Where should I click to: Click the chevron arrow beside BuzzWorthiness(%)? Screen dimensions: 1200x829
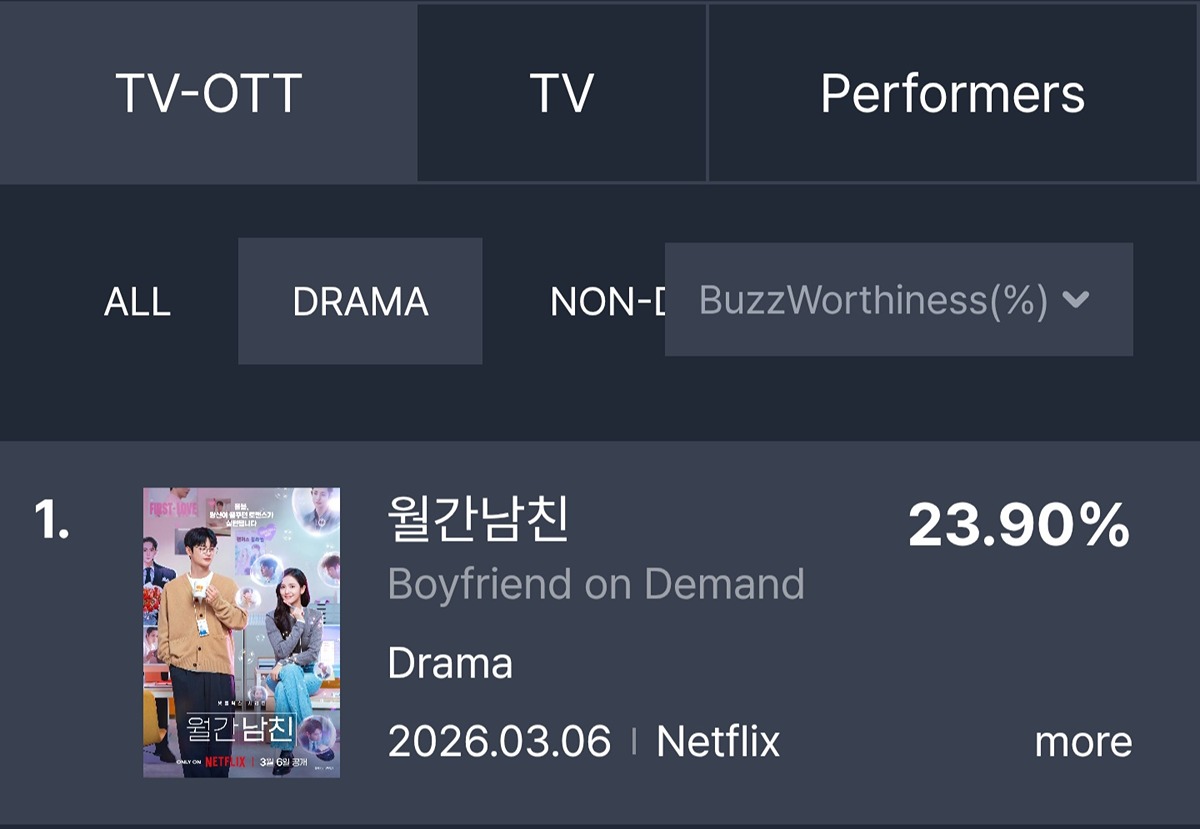click(1076, 299)
